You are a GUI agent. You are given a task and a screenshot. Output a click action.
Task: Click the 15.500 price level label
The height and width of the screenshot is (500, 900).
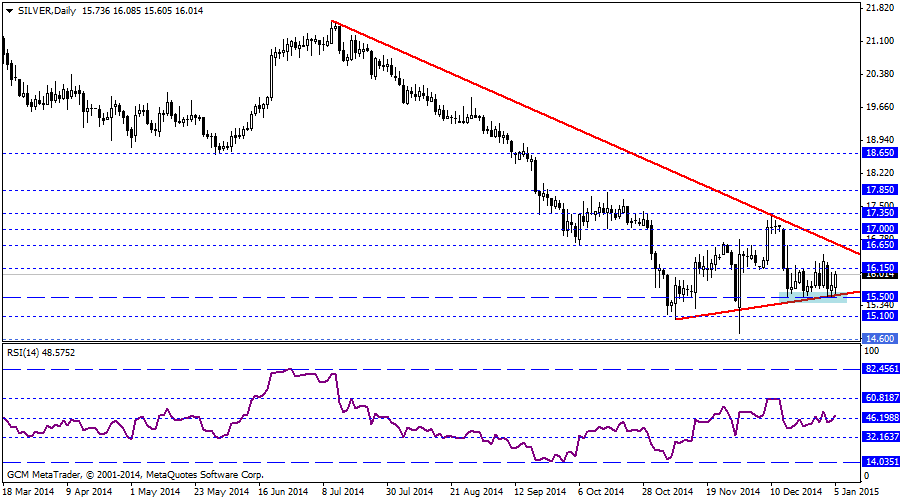click(878, 297)
